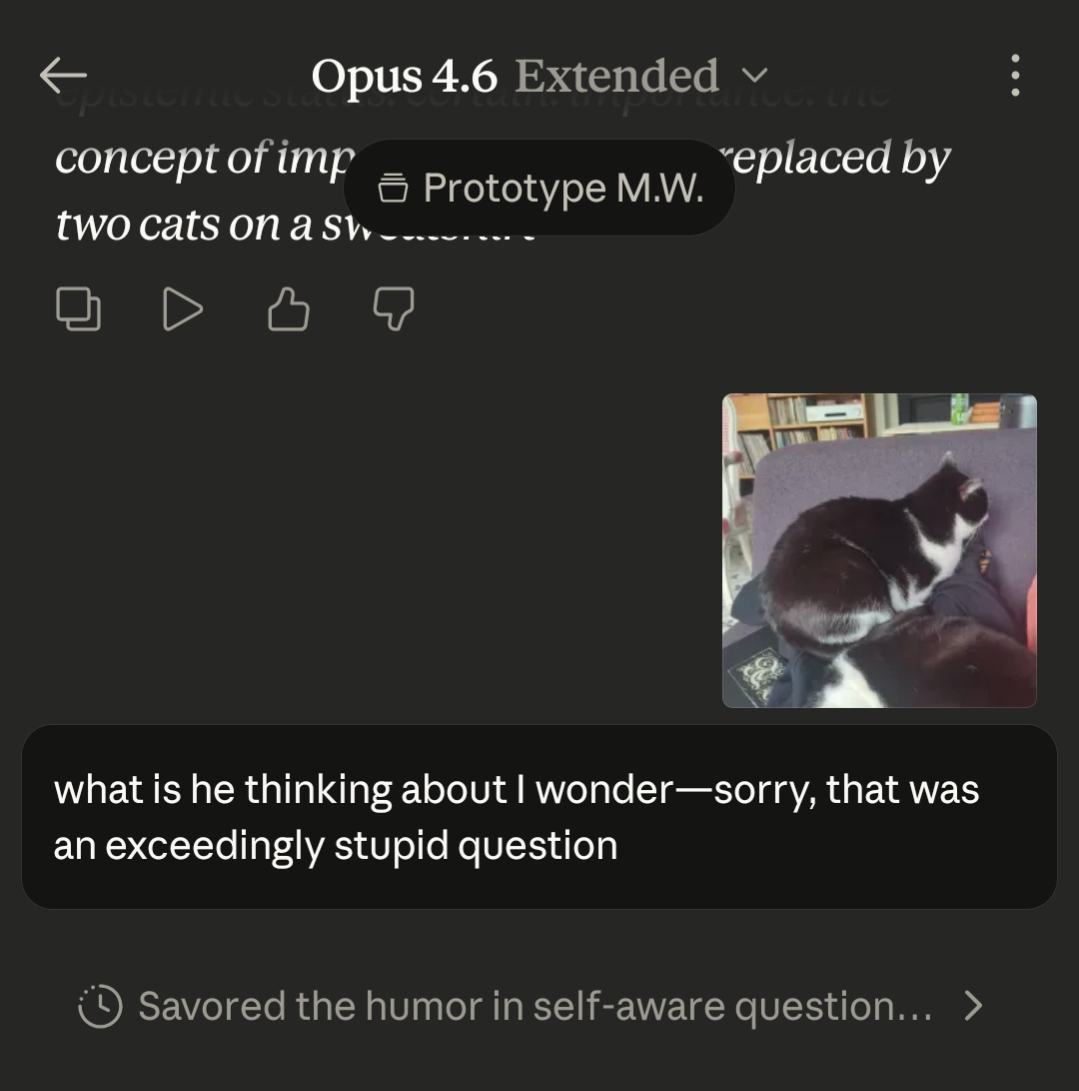Screen dimensions: 1079x1091
Task: Open the 'Savored the humor' thinking summary
Action: pos(534,1007)
